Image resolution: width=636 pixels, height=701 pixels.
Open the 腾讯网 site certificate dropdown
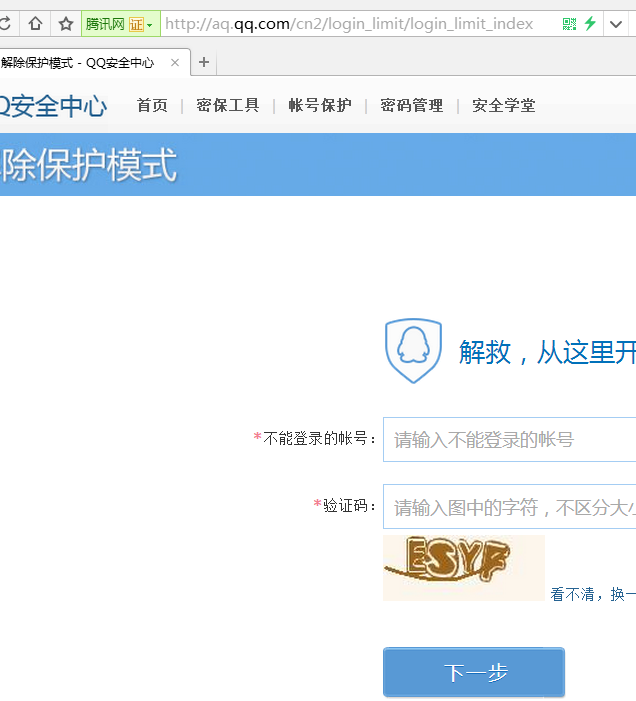coord(121,24)
